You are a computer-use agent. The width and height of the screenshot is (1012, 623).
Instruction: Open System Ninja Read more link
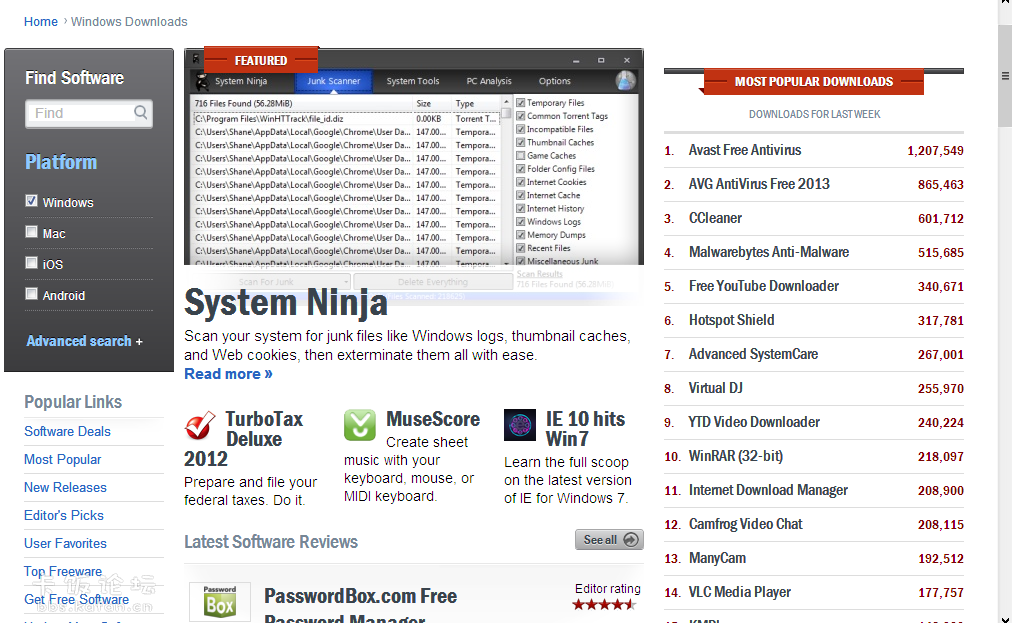228,374
